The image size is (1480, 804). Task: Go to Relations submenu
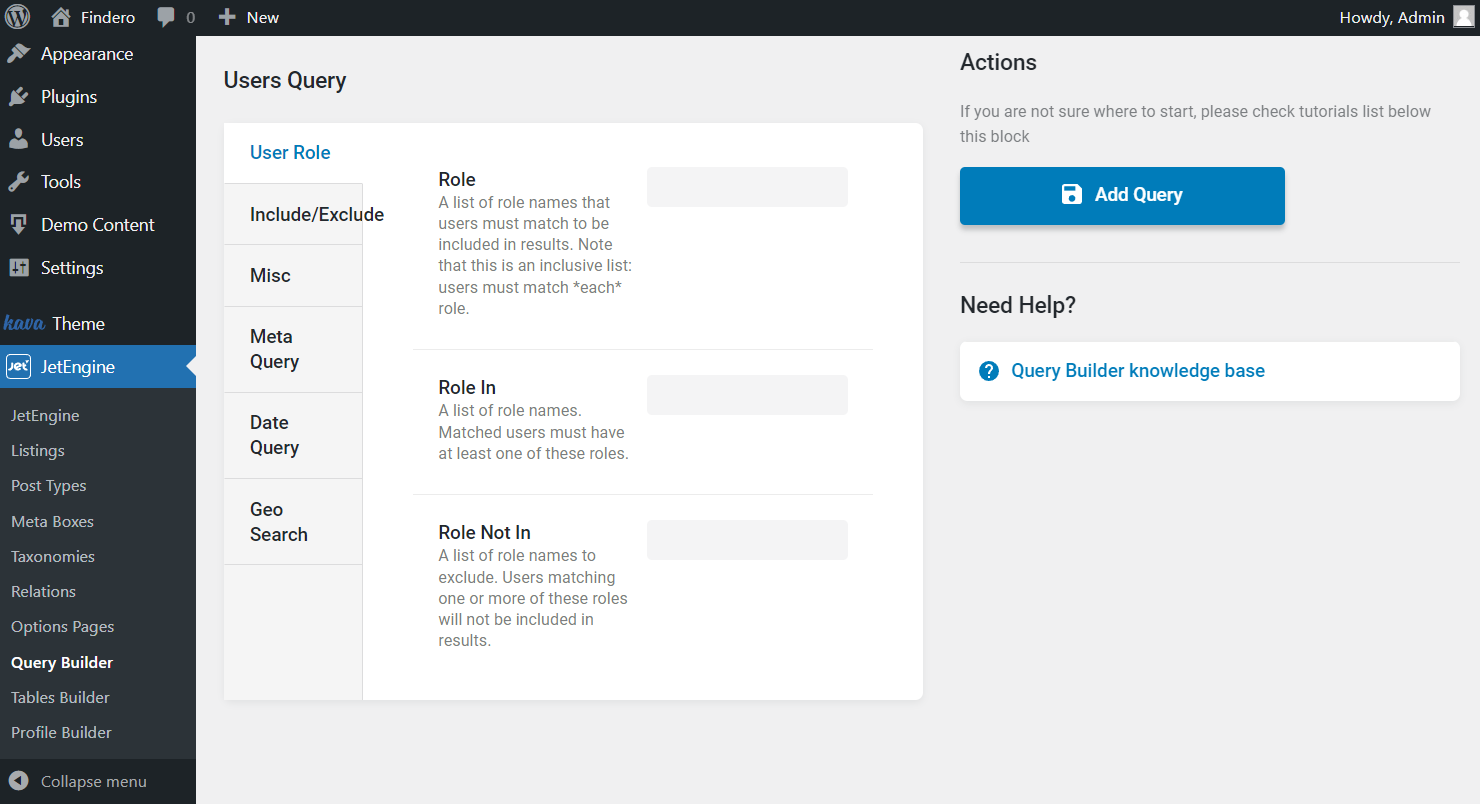coord(43,592)
